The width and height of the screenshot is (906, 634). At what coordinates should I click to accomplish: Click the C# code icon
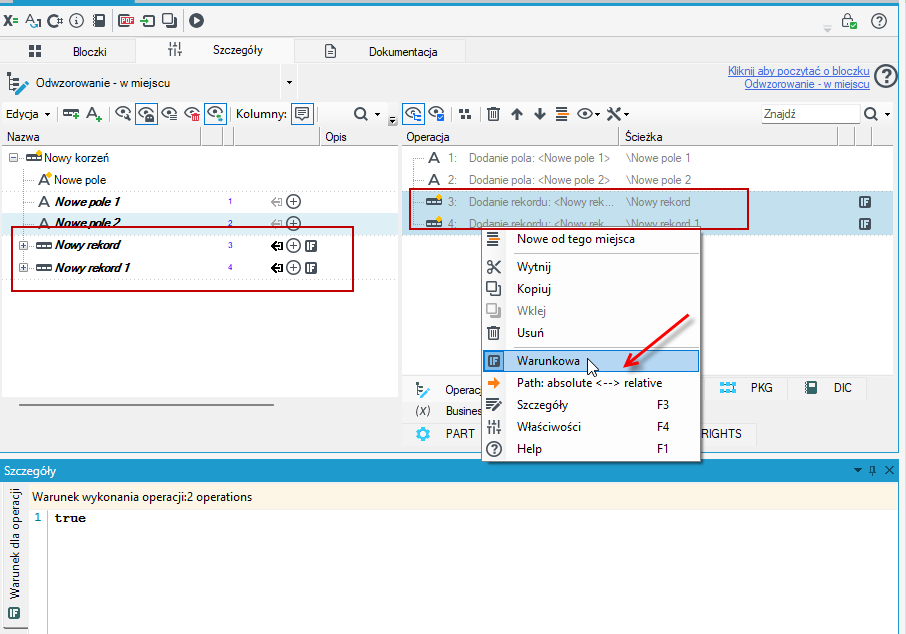(x=55, y=21)
